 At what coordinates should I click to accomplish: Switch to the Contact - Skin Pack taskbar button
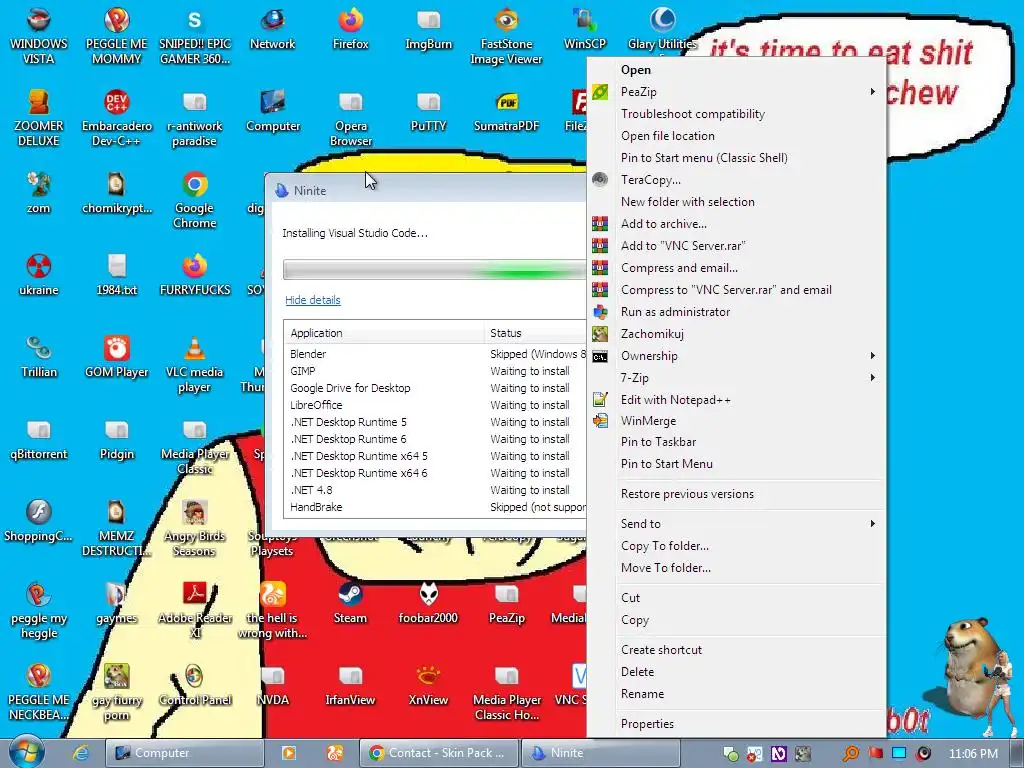(x=439, y=753)
